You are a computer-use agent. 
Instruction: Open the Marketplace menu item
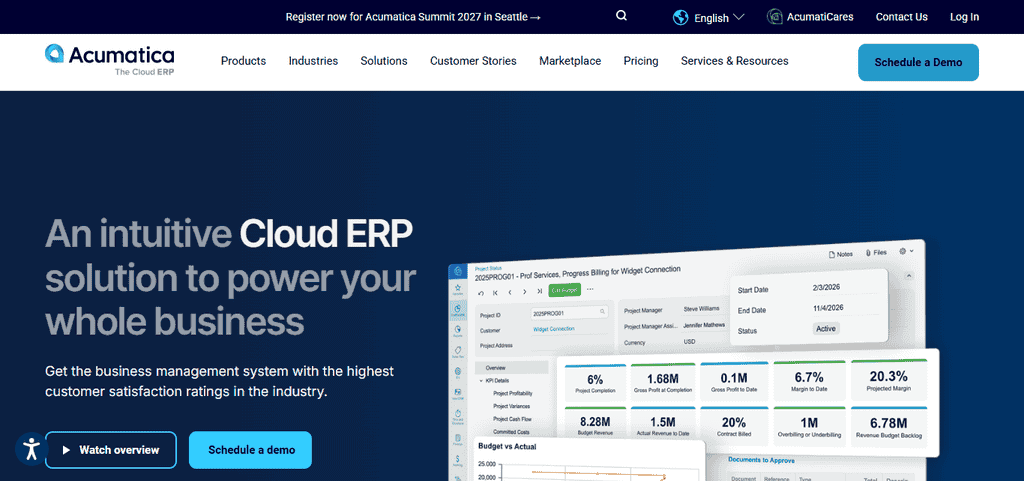(570, 61)
